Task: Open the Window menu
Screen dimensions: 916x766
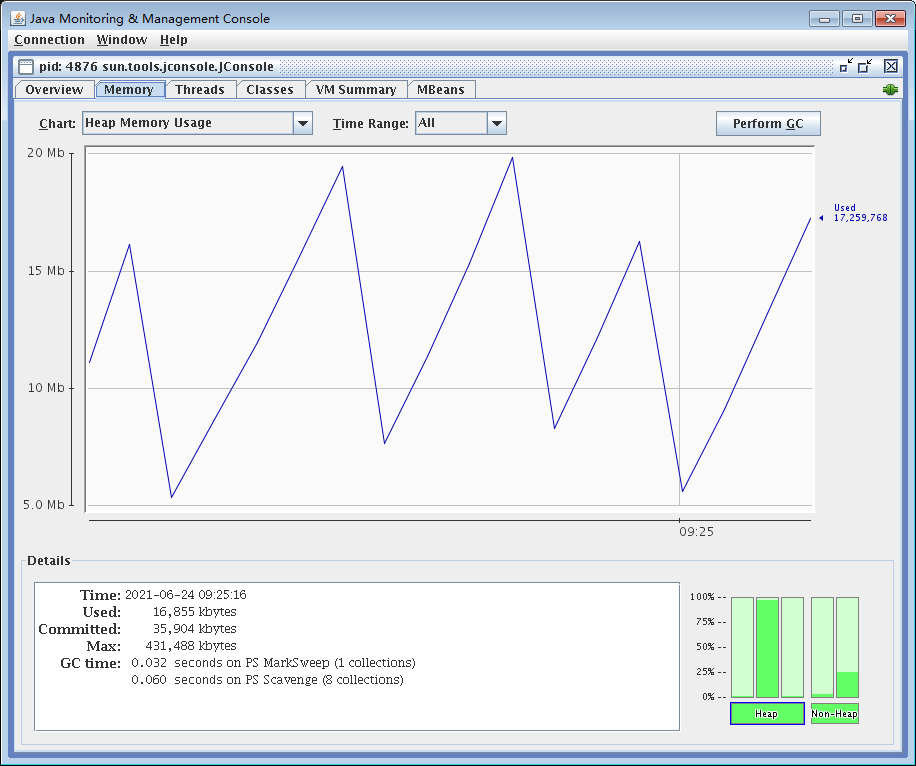Action: coord(122,40)
